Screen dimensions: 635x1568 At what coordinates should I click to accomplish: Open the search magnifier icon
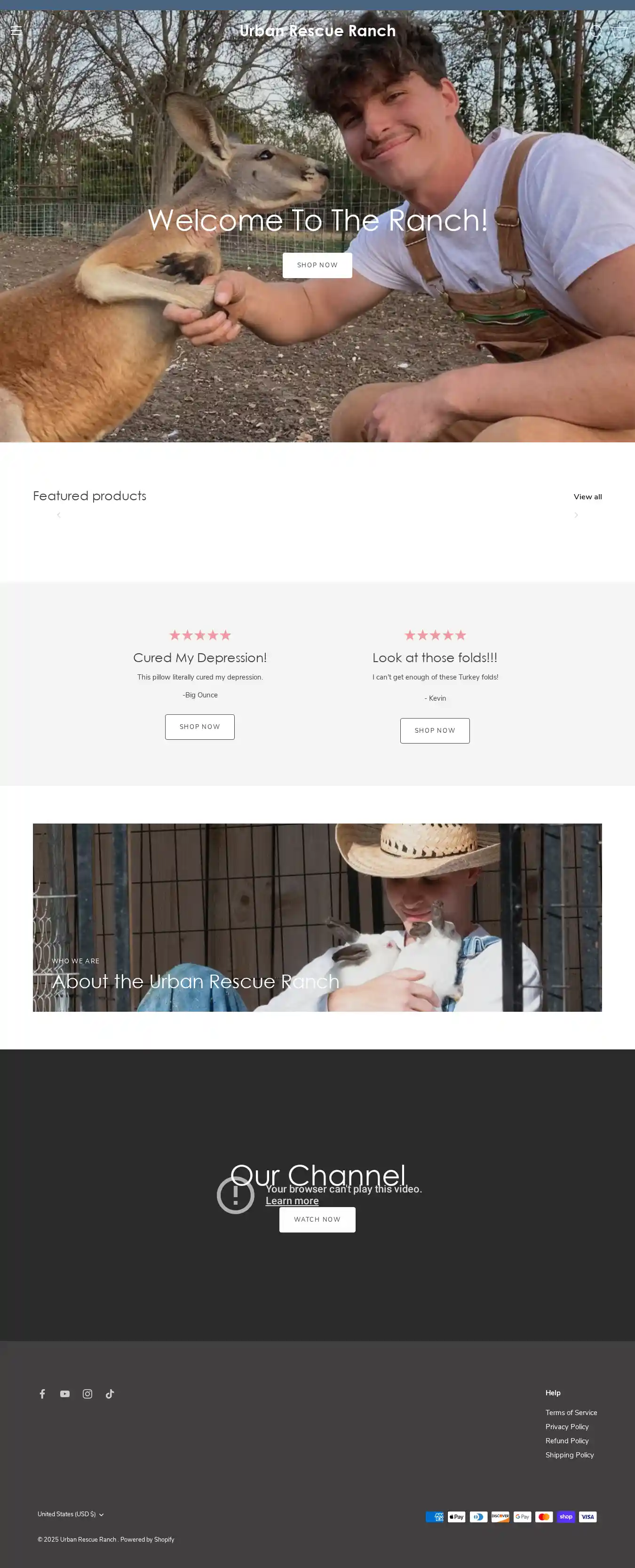point(595,31)
